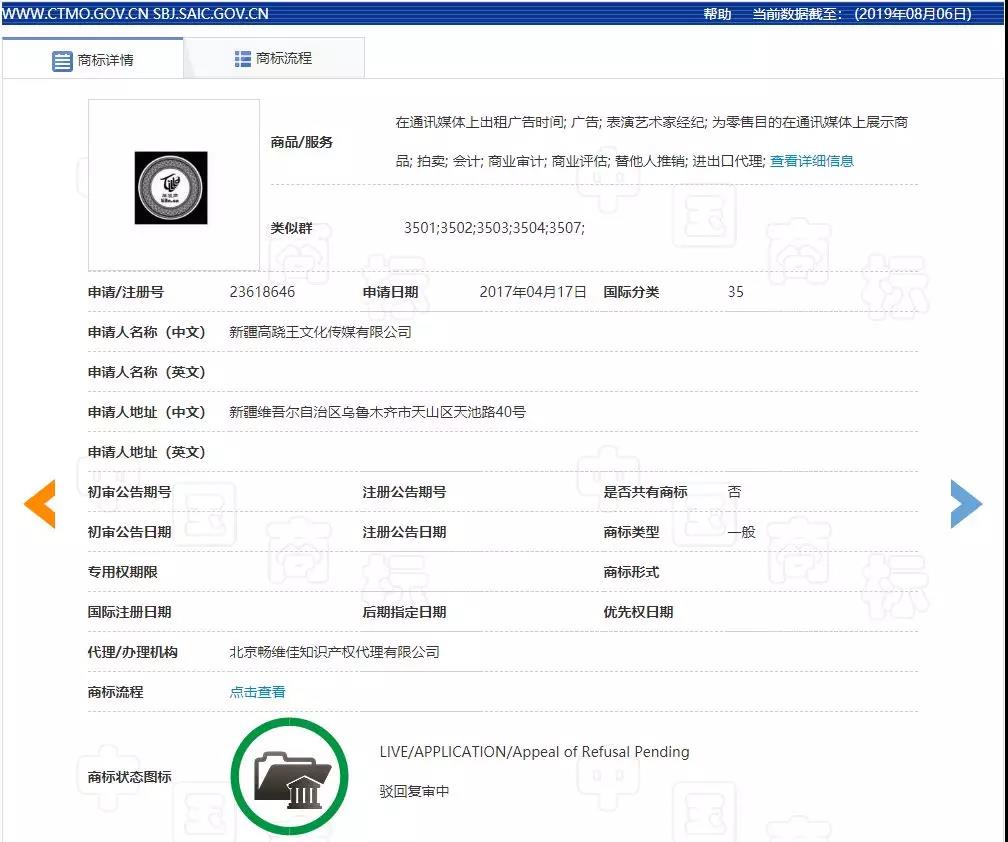This screenshot has width=1008, height=842.
Task: Click the 点击查看 trademark flow link
Action: pos(257,691)
